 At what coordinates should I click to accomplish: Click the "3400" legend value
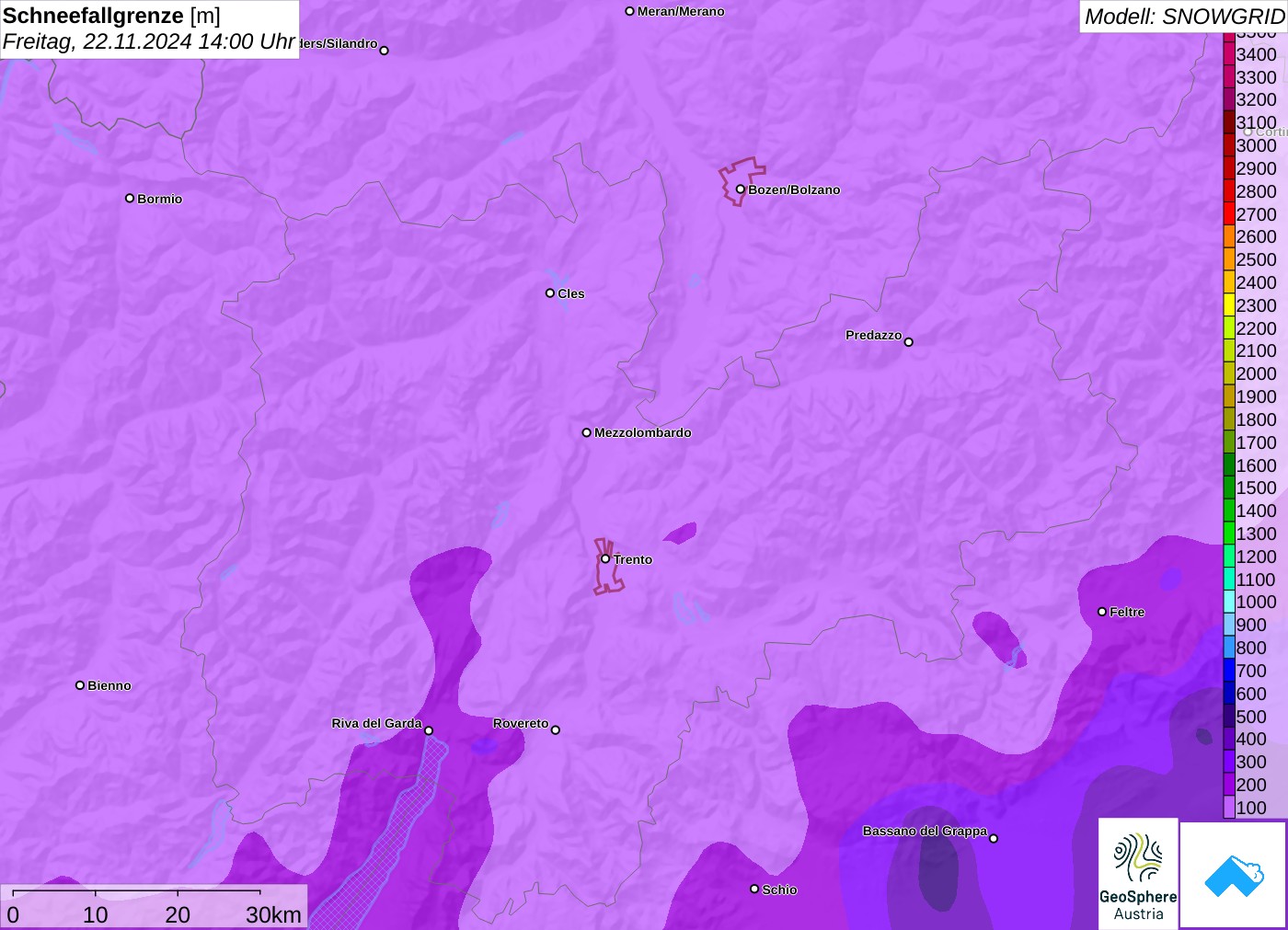pyautogui.click(x=1256, y=54)
